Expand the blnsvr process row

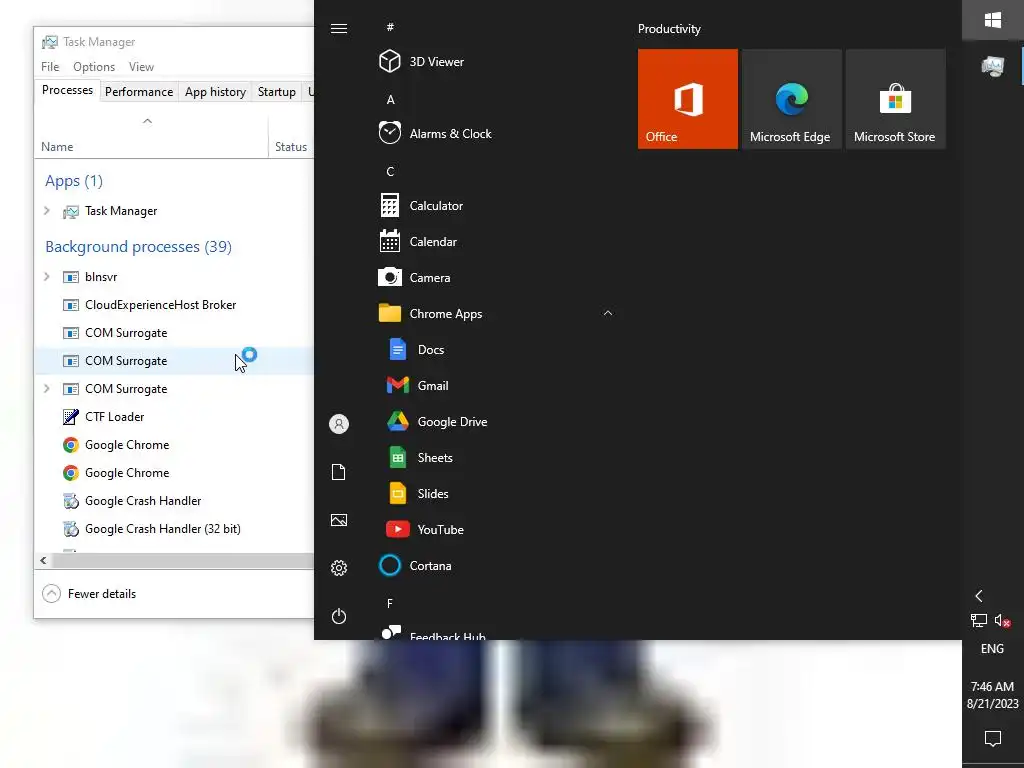click(46, 276)
